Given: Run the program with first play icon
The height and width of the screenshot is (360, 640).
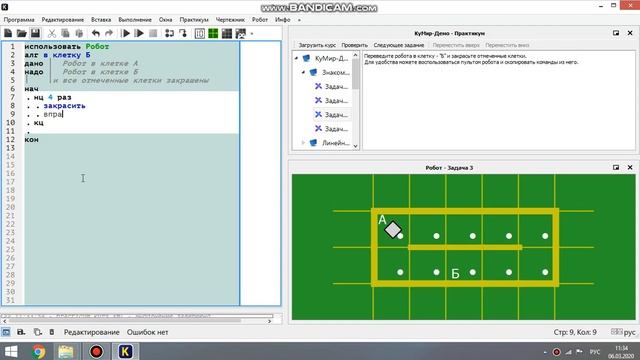Looking at the screenshot, I should point(126,33).
